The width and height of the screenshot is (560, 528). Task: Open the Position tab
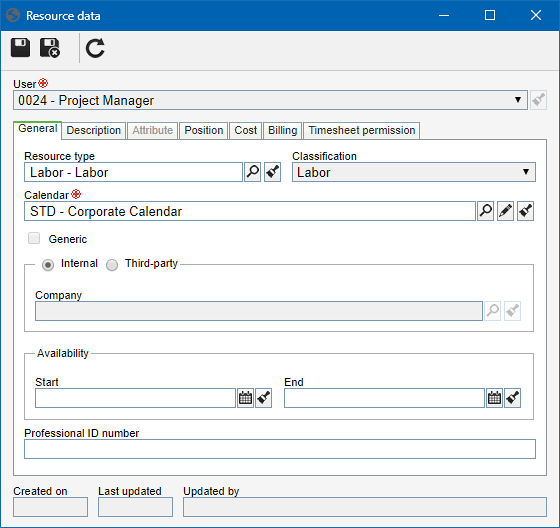[204, 130]
